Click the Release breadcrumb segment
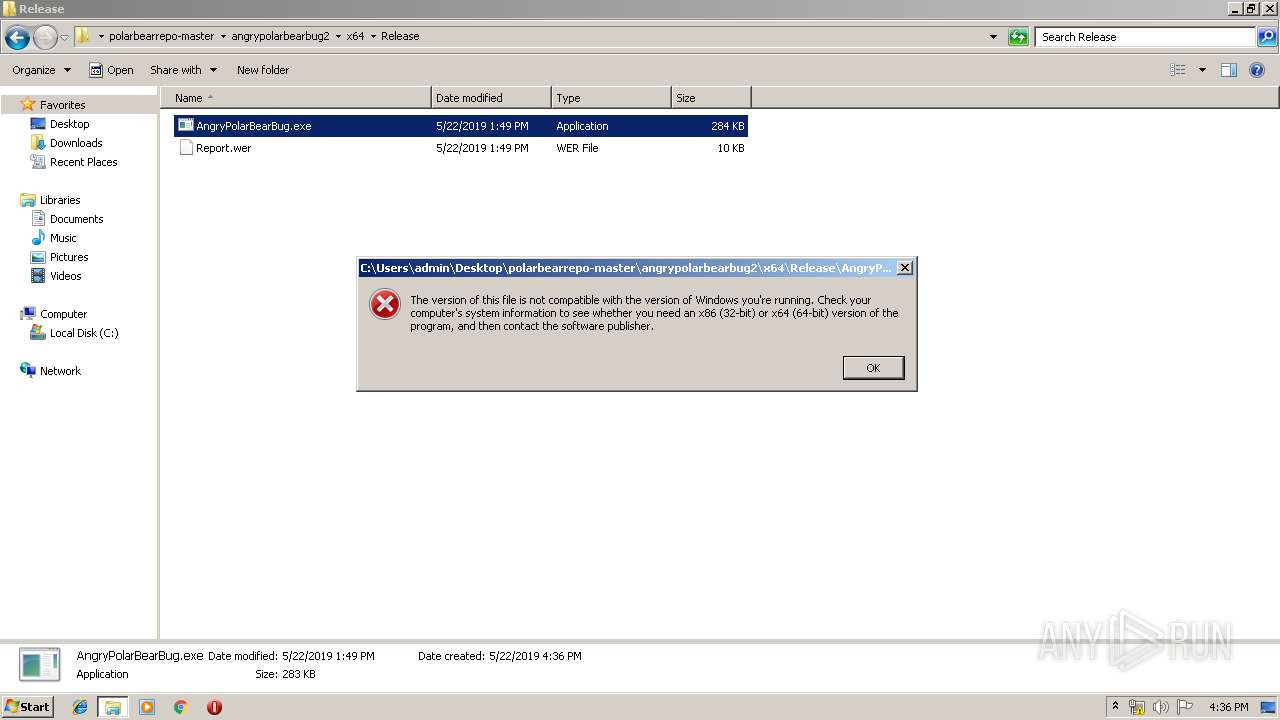This screenshot has height=720, width=1280. pos(400,36)
